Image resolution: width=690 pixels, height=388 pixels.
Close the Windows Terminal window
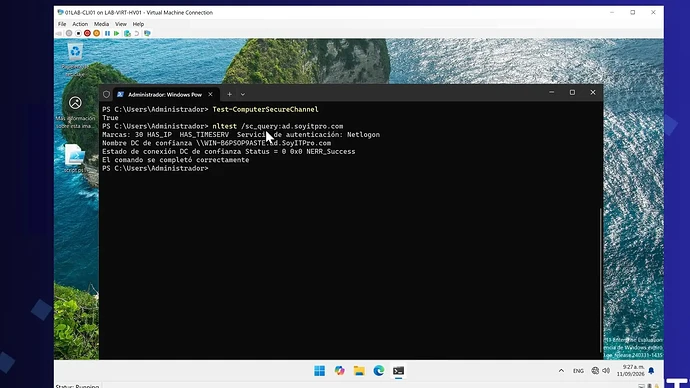pos(593,92)
